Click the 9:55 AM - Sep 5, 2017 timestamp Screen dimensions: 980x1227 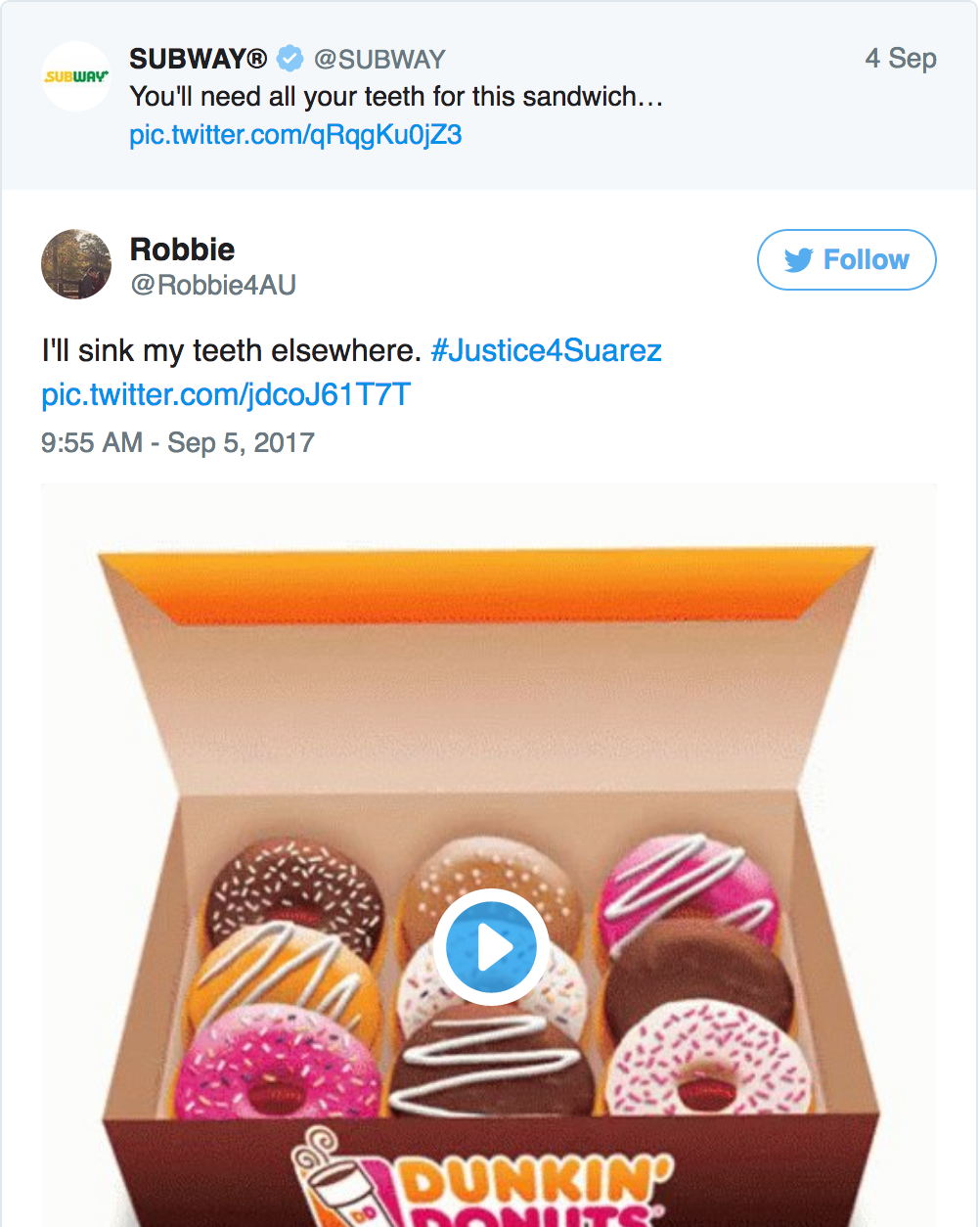178,442
